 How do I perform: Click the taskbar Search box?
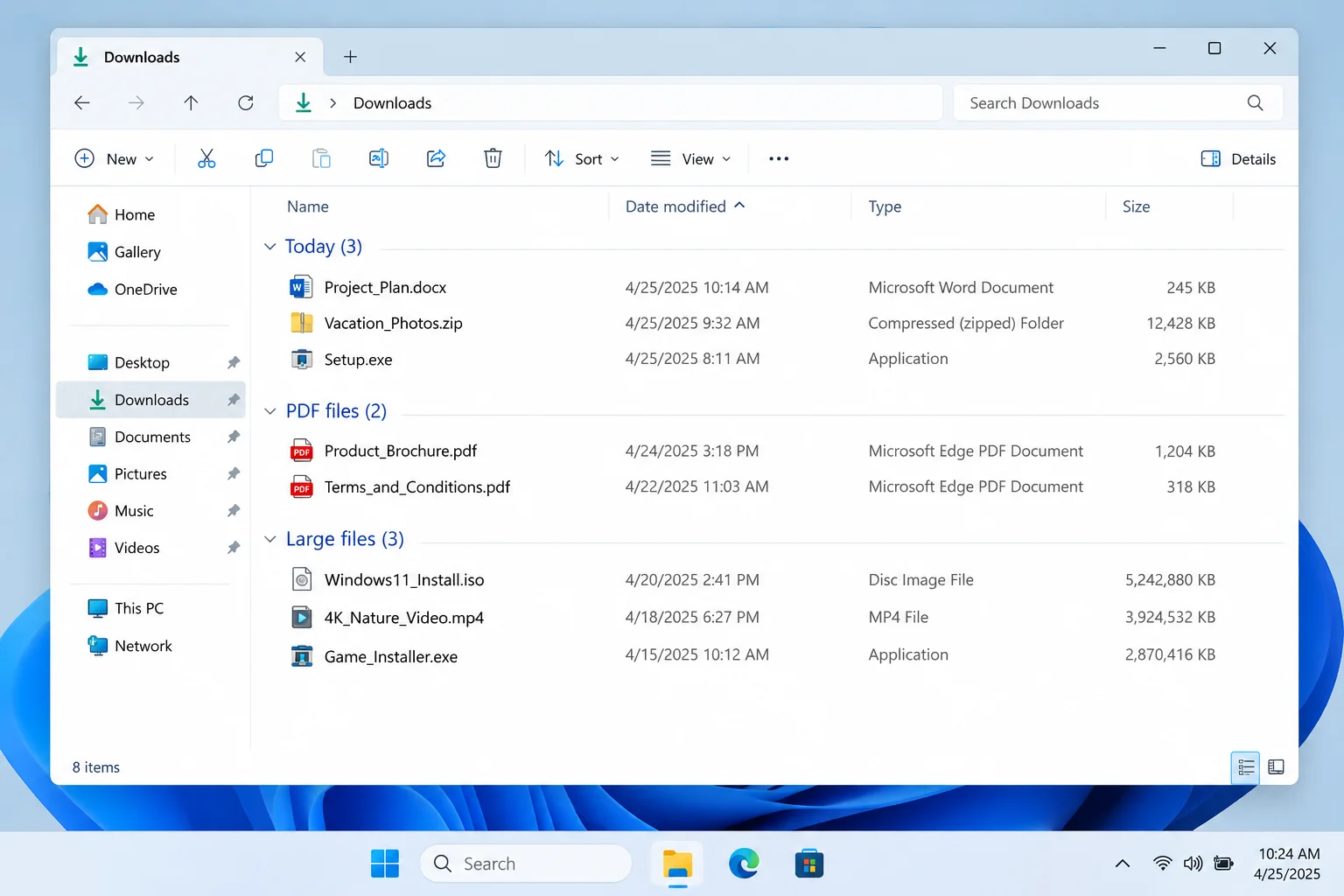(x=526, y=864)
